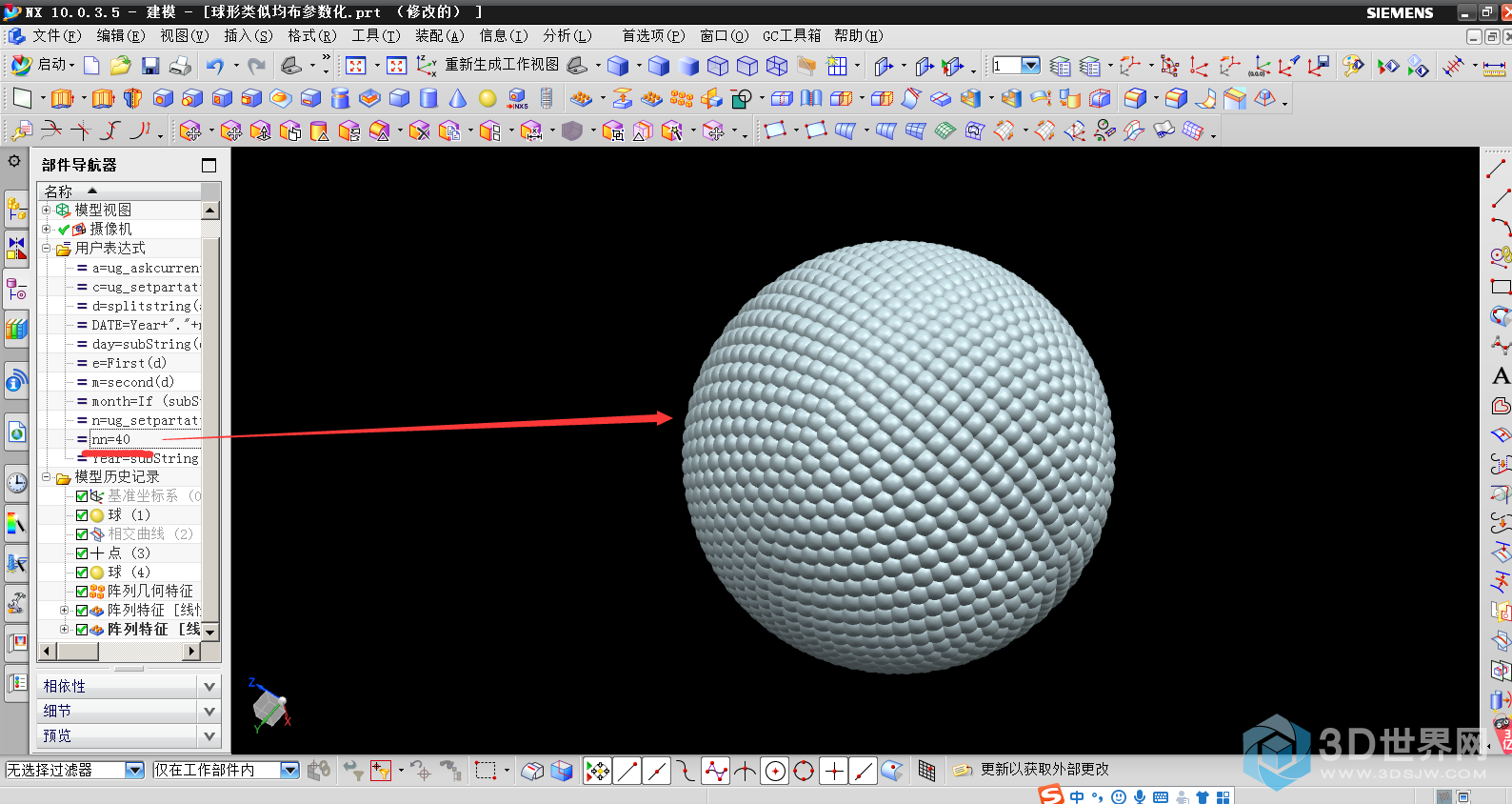Open the GC工具箱 menu

pyautogui.click(x=791, y=35)
